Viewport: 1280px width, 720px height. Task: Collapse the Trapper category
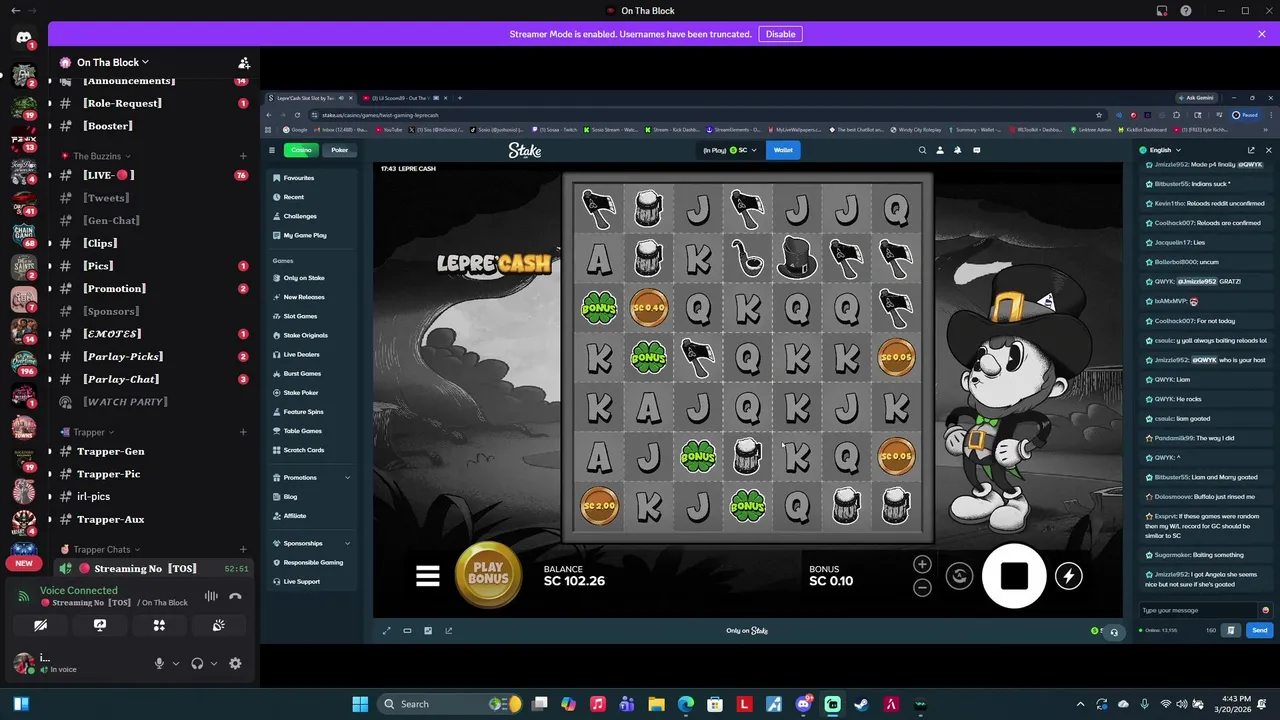pyautogui.click(x=88, y=432)
